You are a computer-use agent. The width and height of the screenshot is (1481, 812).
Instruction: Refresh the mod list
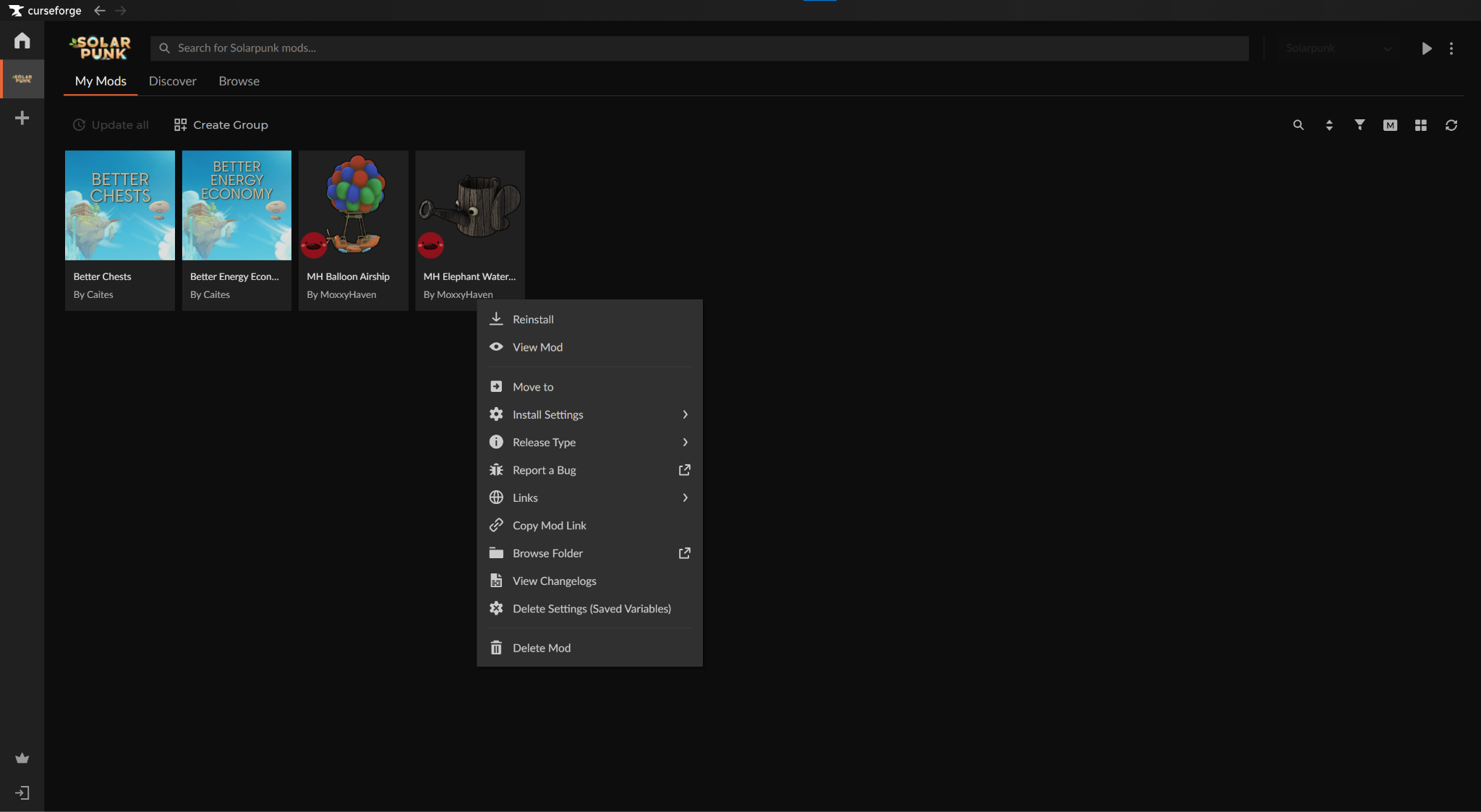coord(1451,125)
